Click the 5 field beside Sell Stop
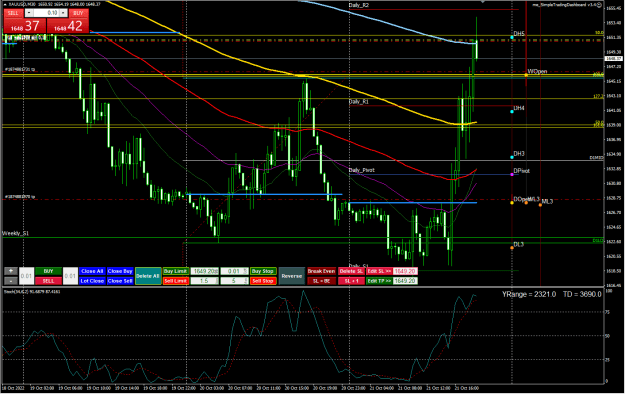The image size is (625, 394). [234, 281]
